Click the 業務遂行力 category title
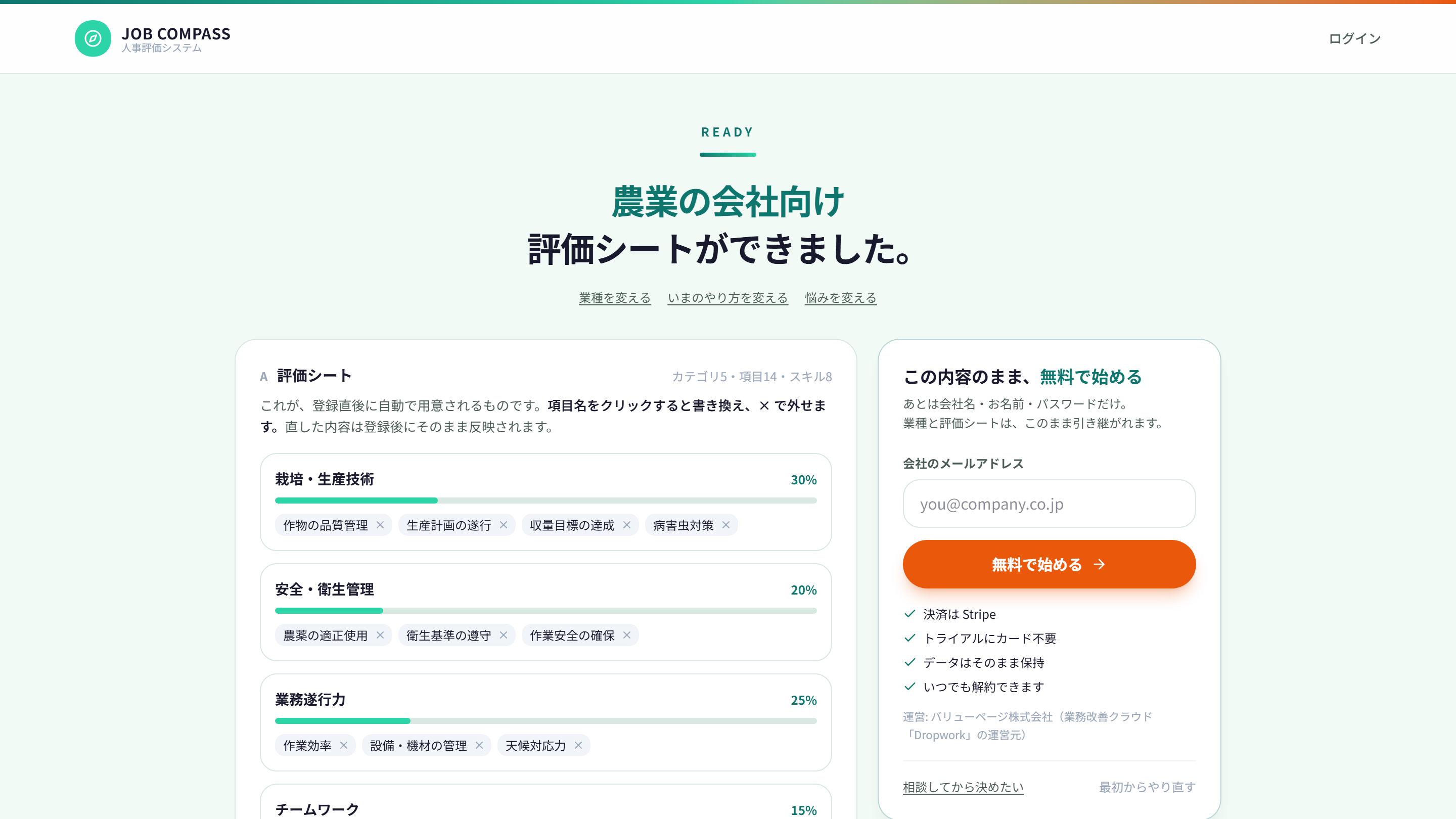The height and width of the screenshot is (819, 1456). [310, 700]
